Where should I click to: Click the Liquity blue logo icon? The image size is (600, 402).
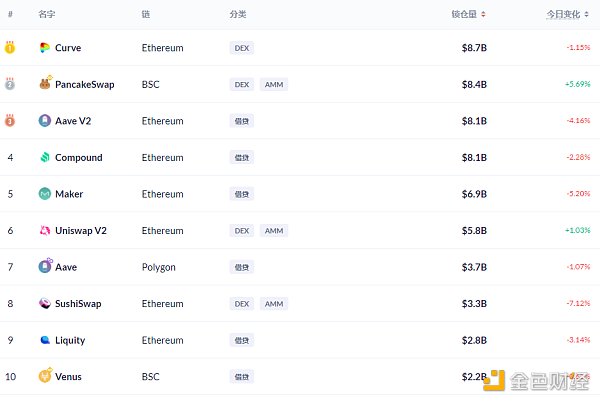point(45,340)
